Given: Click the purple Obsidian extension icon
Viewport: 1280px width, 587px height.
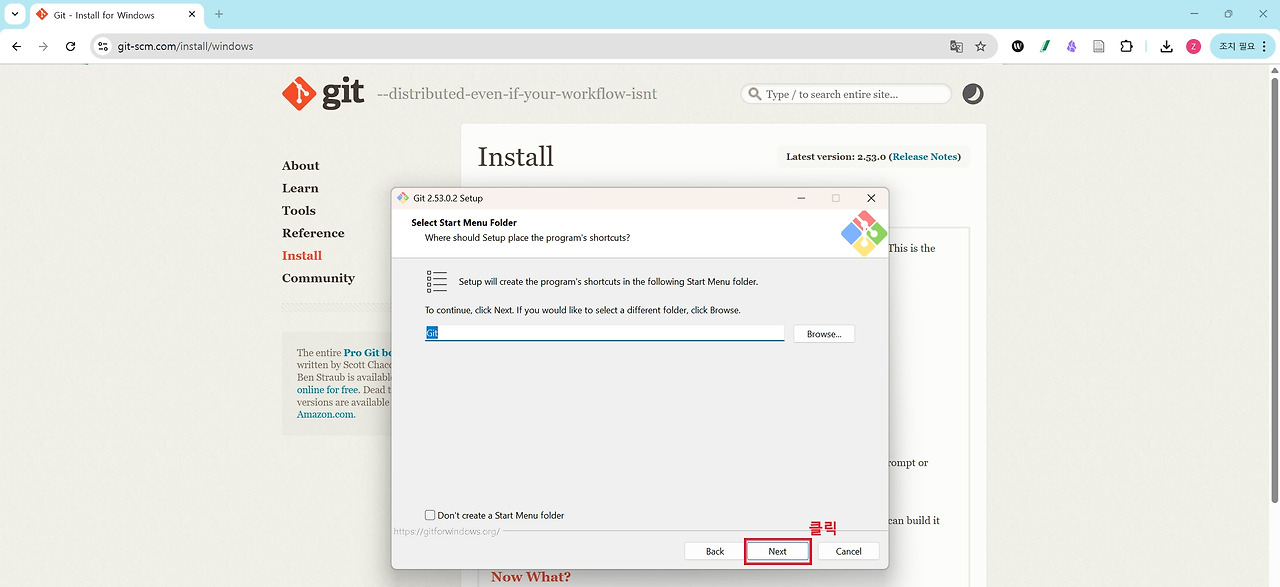Looking at the screenshot, I should pos(1071,46).
